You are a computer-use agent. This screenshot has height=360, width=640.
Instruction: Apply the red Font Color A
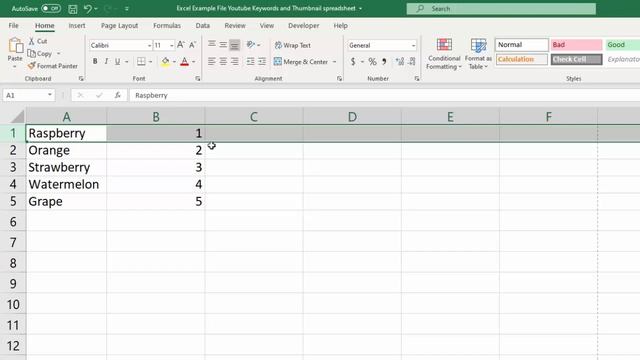coord(184,62)
